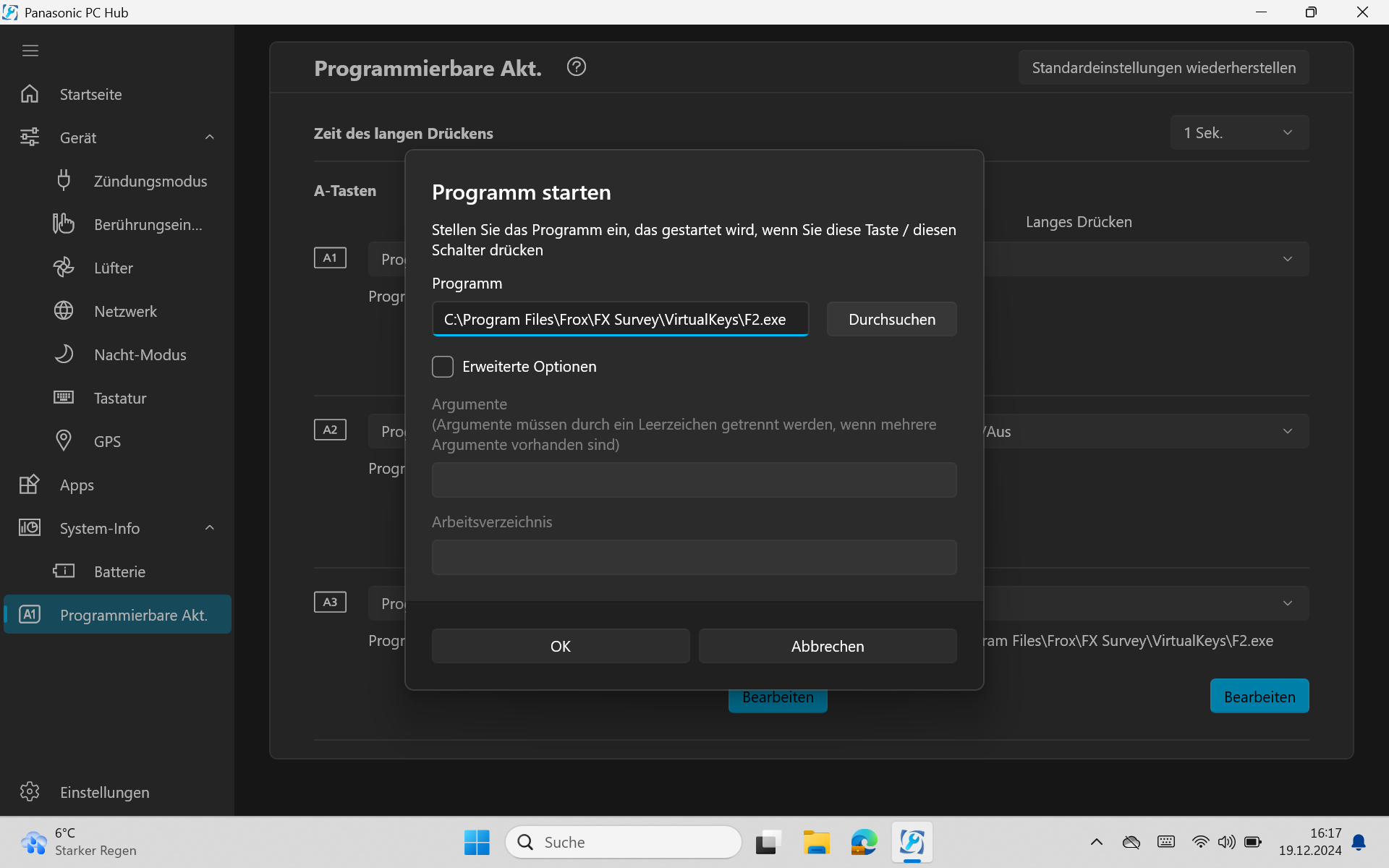Open the Lüfter fan settings
The image size is (1389, 868).
click(114, 268)
